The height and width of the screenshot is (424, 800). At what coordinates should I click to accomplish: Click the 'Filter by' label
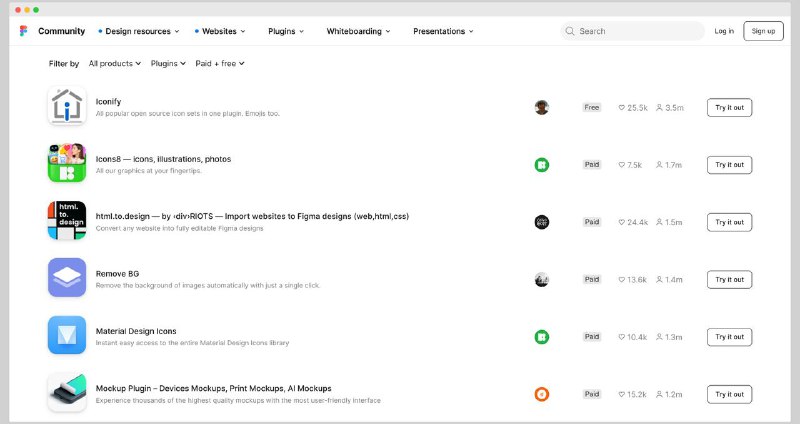click(64, 63)
